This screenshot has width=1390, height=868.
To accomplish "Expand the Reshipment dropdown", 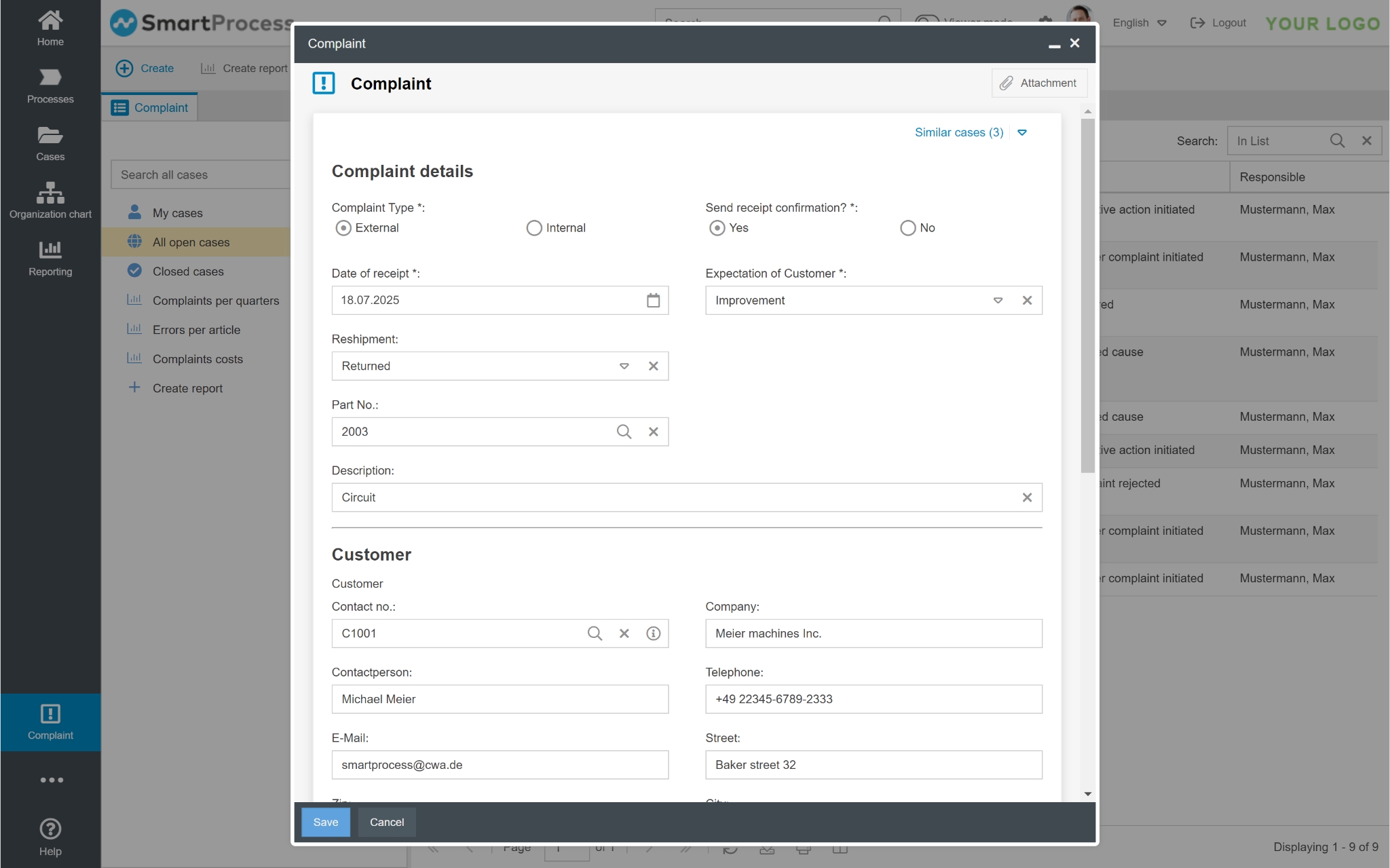I will (x=624, y=366).
